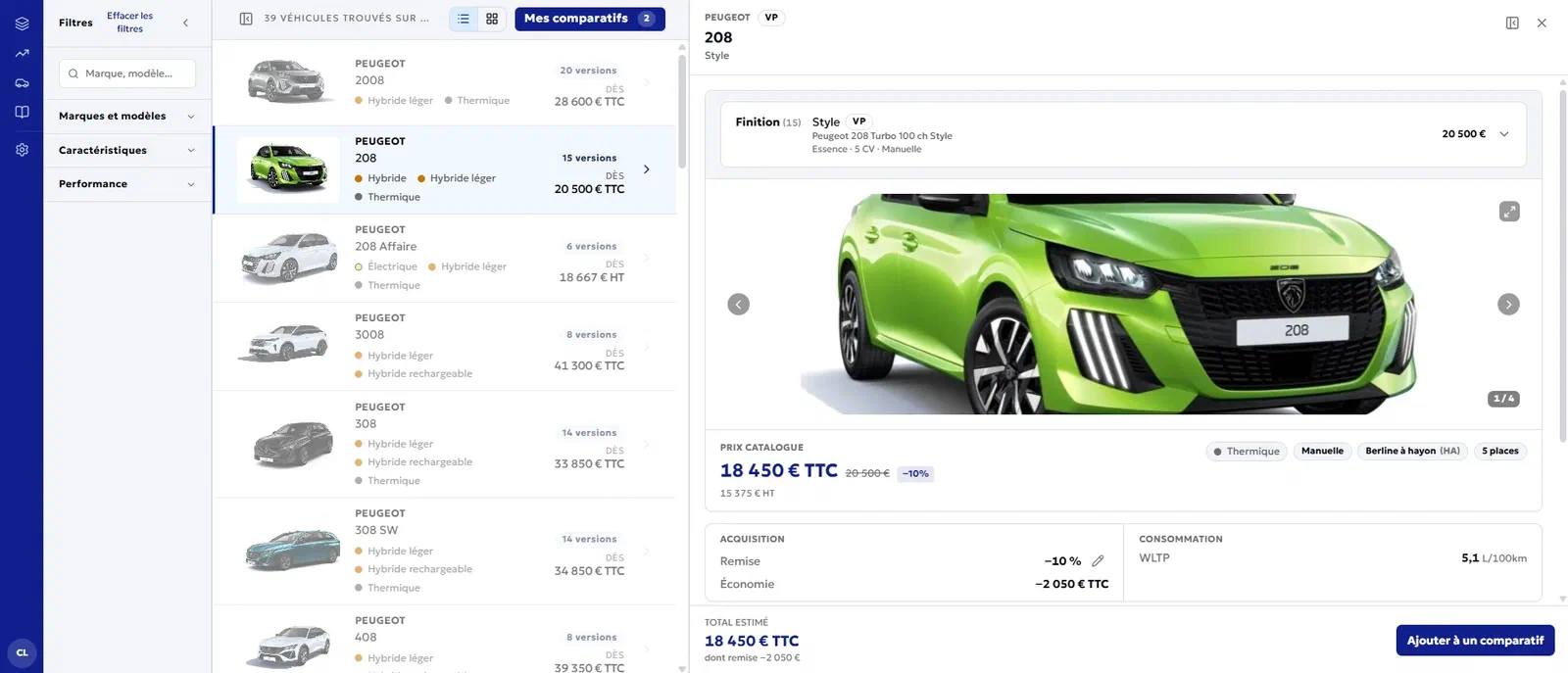The width and height of the screenshot is (1568, 673).
Task: Open the Peugeot 208 row chevron
Action: click(646, 169)
